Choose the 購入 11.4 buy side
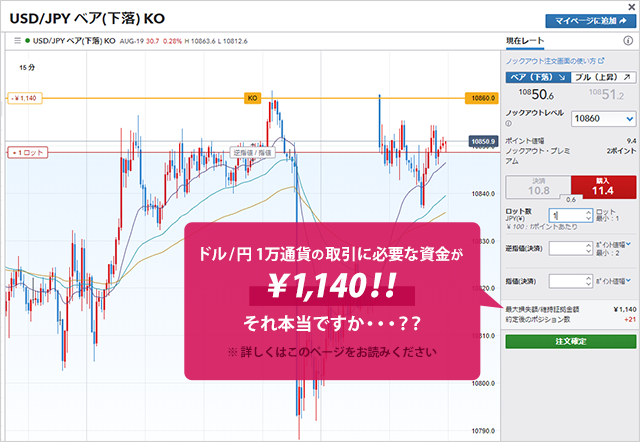Viewport: 640px width, 442px height. coord(601,187)
